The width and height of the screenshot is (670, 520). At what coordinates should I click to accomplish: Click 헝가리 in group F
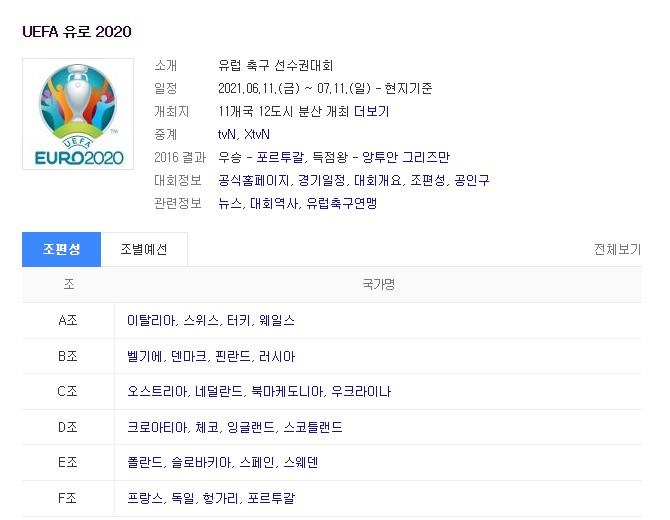click(x=220, y=498)
